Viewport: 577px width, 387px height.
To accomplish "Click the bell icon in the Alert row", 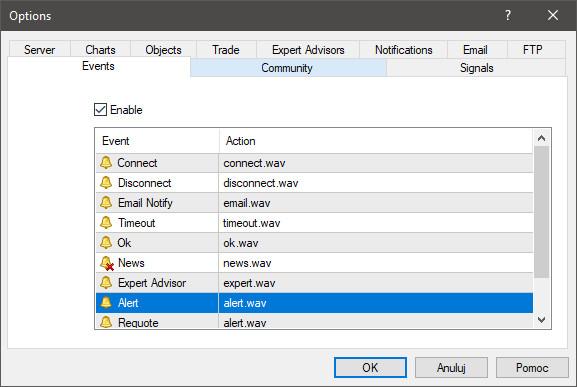I will (106, 302).
